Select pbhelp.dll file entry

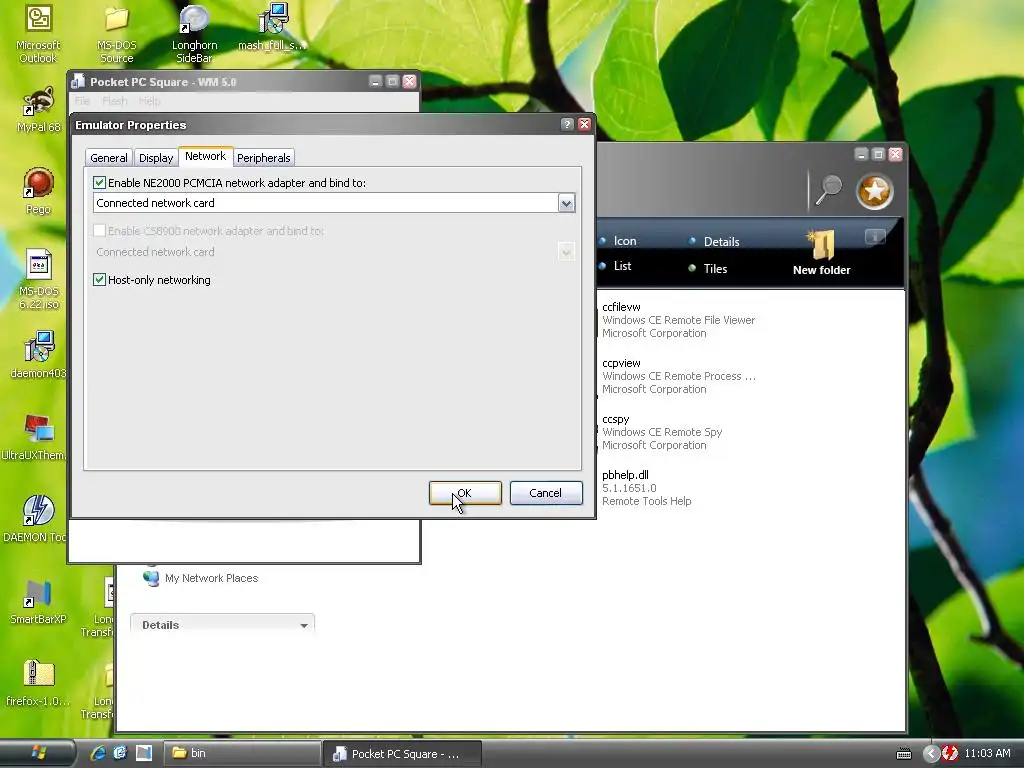(x=647, y=488)
